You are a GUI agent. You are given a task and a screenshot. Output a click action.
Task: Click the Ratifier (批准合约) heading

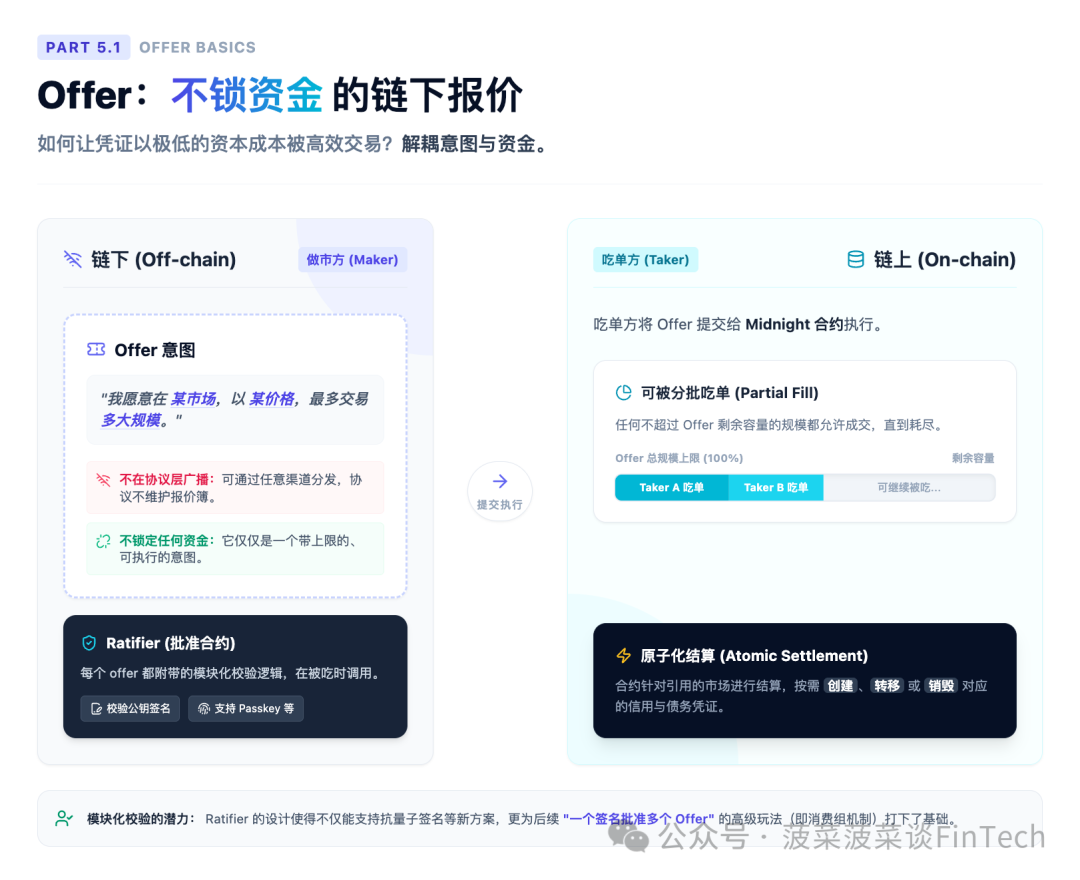tap(171, 643)
